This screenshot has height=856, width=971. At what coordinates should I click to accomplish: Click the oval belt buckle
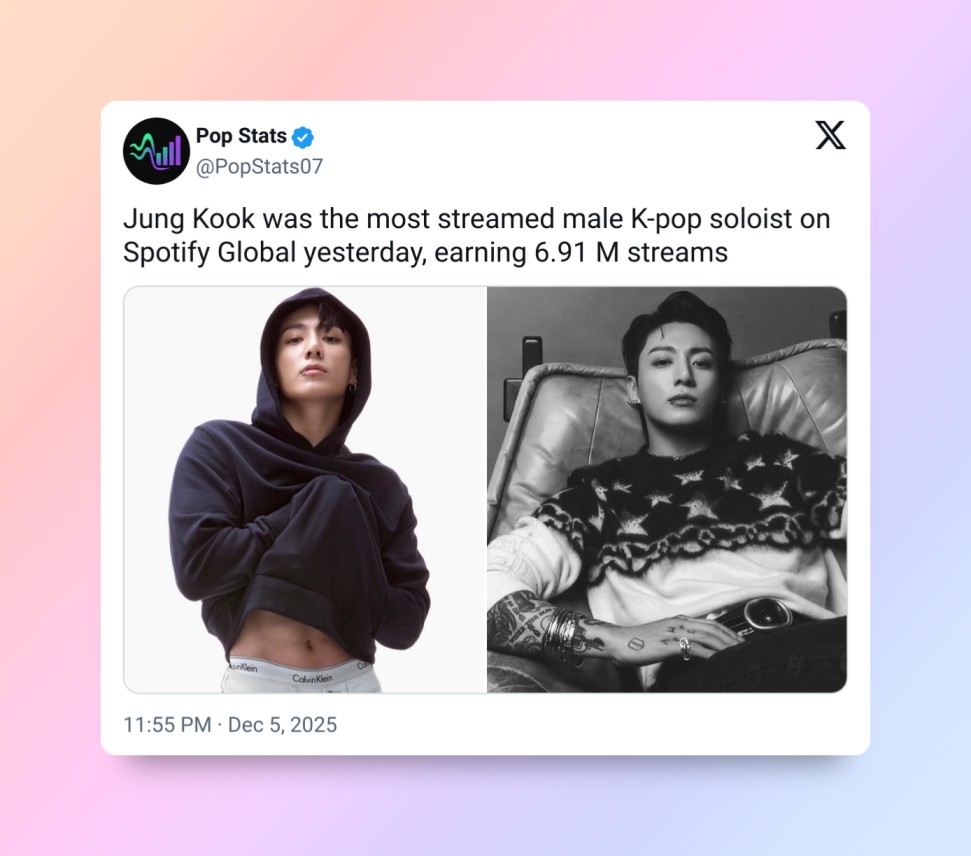coord(768,613)
